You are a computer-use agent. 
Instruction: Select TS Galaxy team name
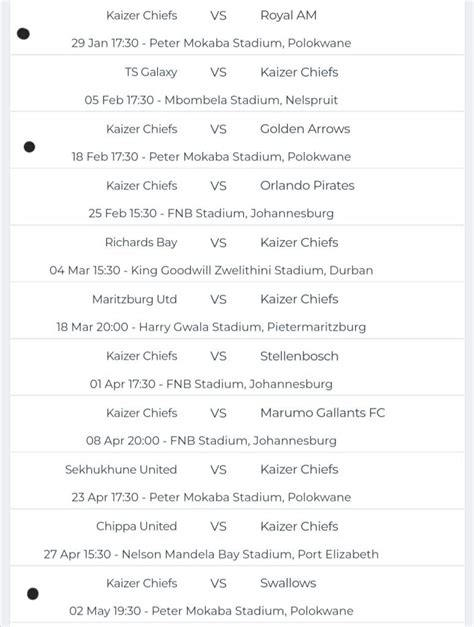151,72
